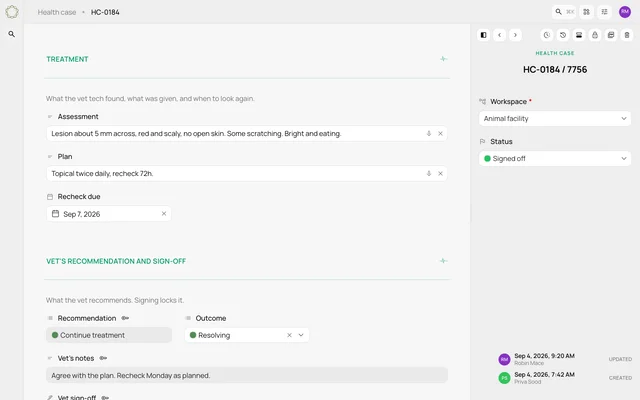Click the app logo in the top-left corner
640x400 pixels.
click(x=12, y=12)
